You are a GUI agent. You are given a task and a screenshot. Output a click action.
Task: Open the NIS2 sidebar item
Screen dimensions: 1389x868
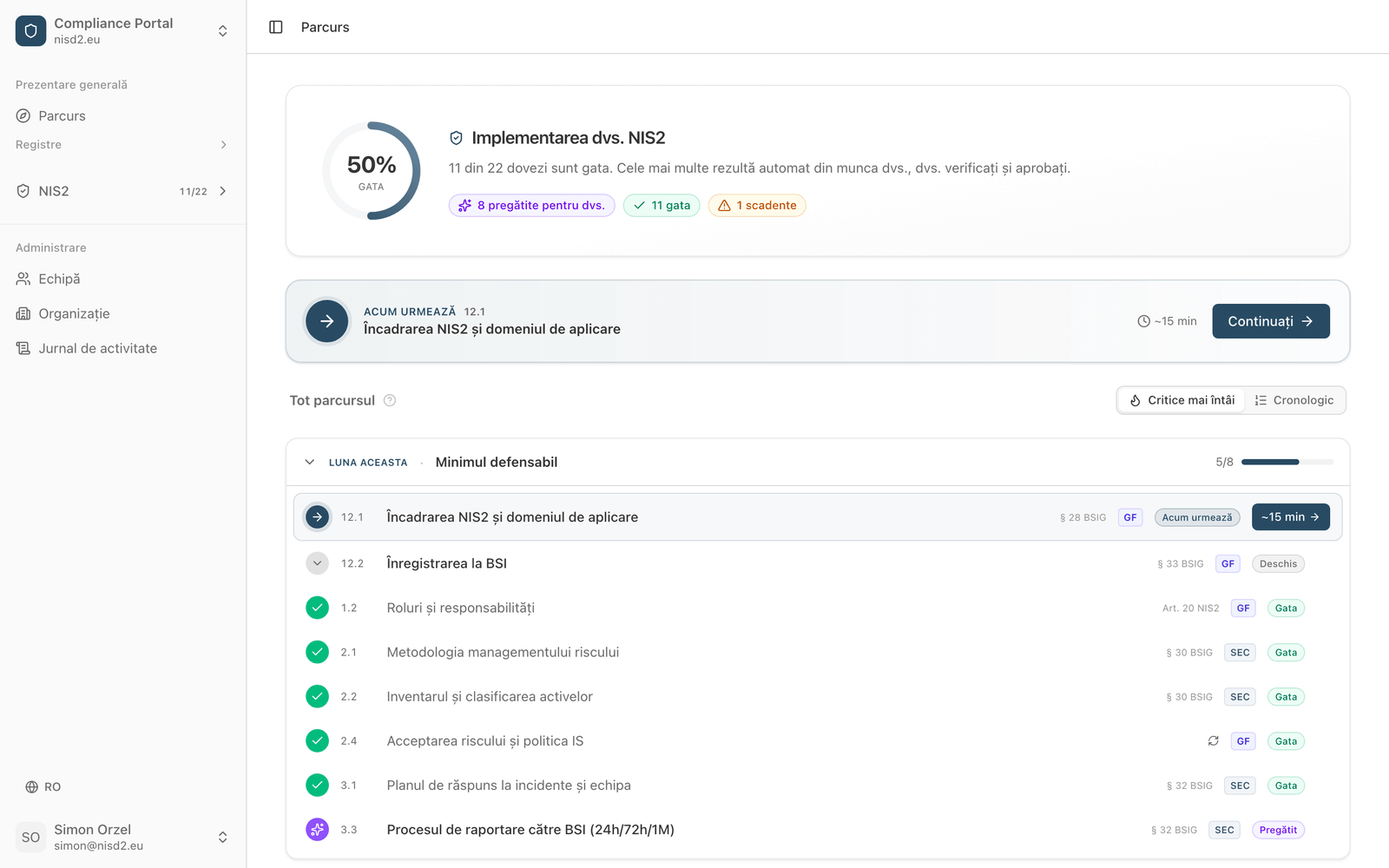coord(122,191)
